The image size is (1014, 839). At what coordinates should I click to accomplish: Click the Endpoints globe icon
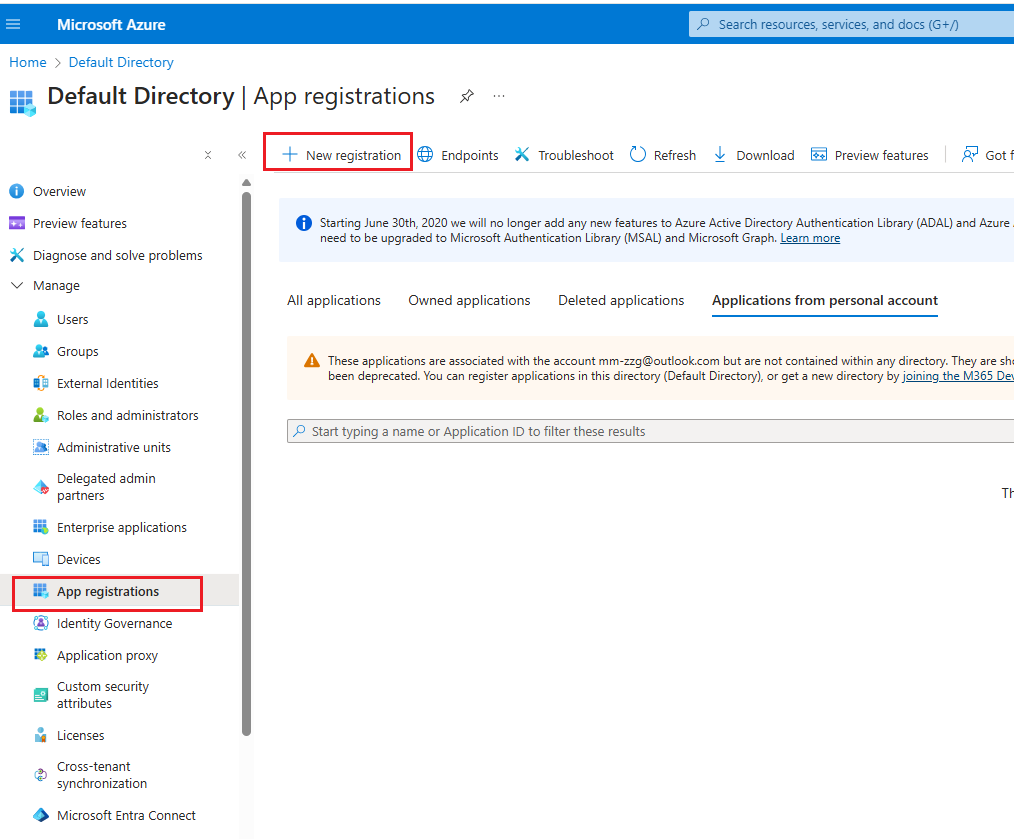425,155
